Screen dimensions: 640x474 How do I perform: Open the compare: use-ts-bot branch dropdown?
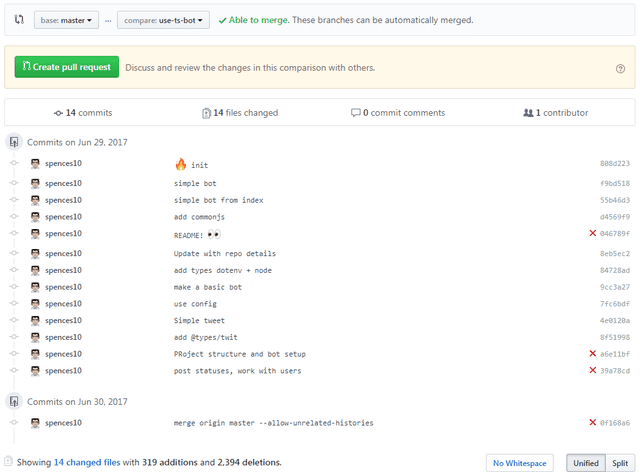click(x=163, y=20)
